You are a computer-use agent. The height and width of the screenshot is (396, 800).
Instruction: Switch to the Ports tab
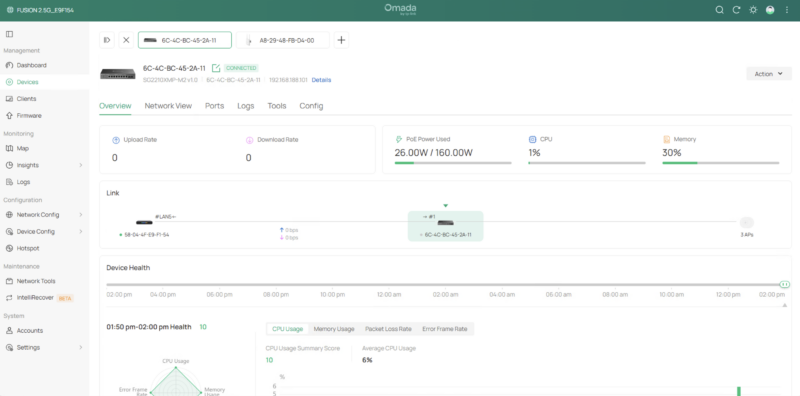[215, 106]
